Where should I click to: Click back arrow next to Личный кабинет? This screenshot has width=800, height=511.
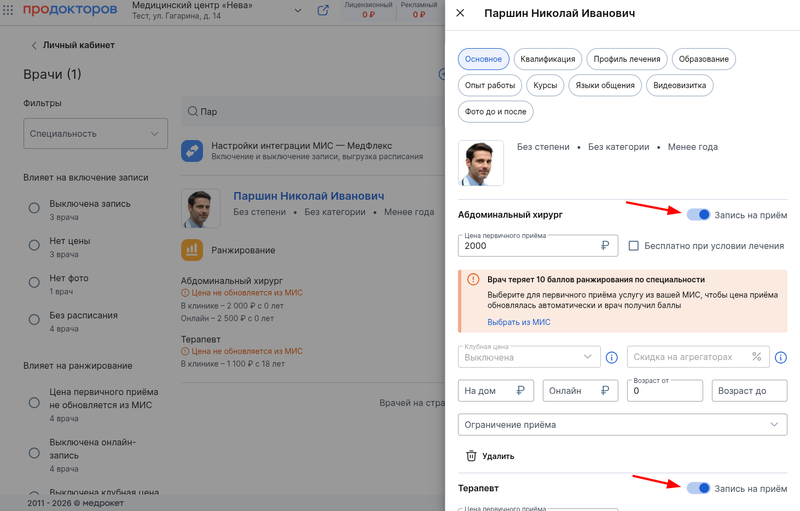pos(34,45)
